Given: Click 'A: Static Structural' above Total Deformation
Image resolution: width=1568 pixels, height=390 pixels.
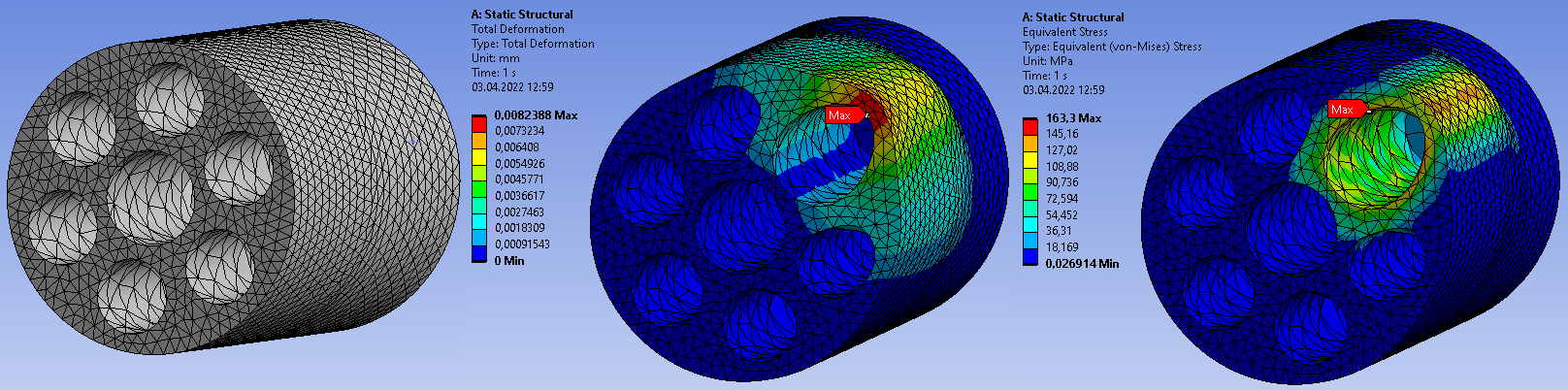Looking at the screenshot, I should [x=522, y=15].
